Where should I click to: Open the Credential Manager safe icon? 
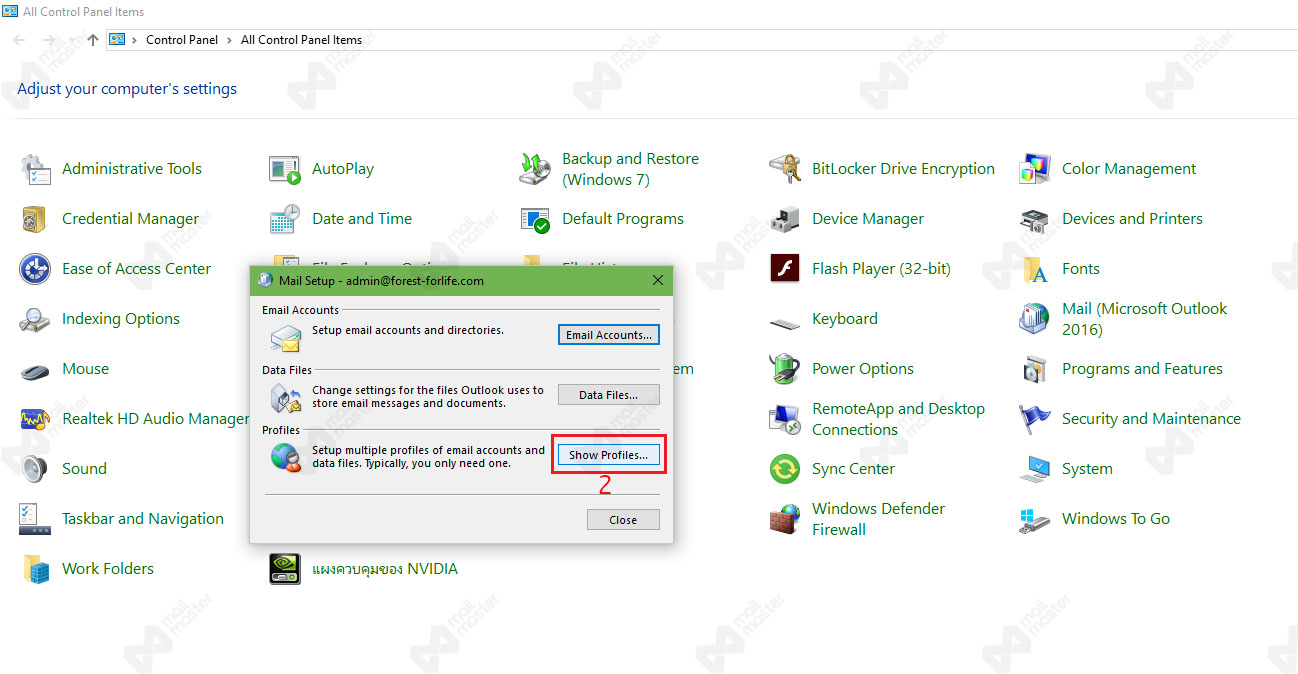(35, 219)
